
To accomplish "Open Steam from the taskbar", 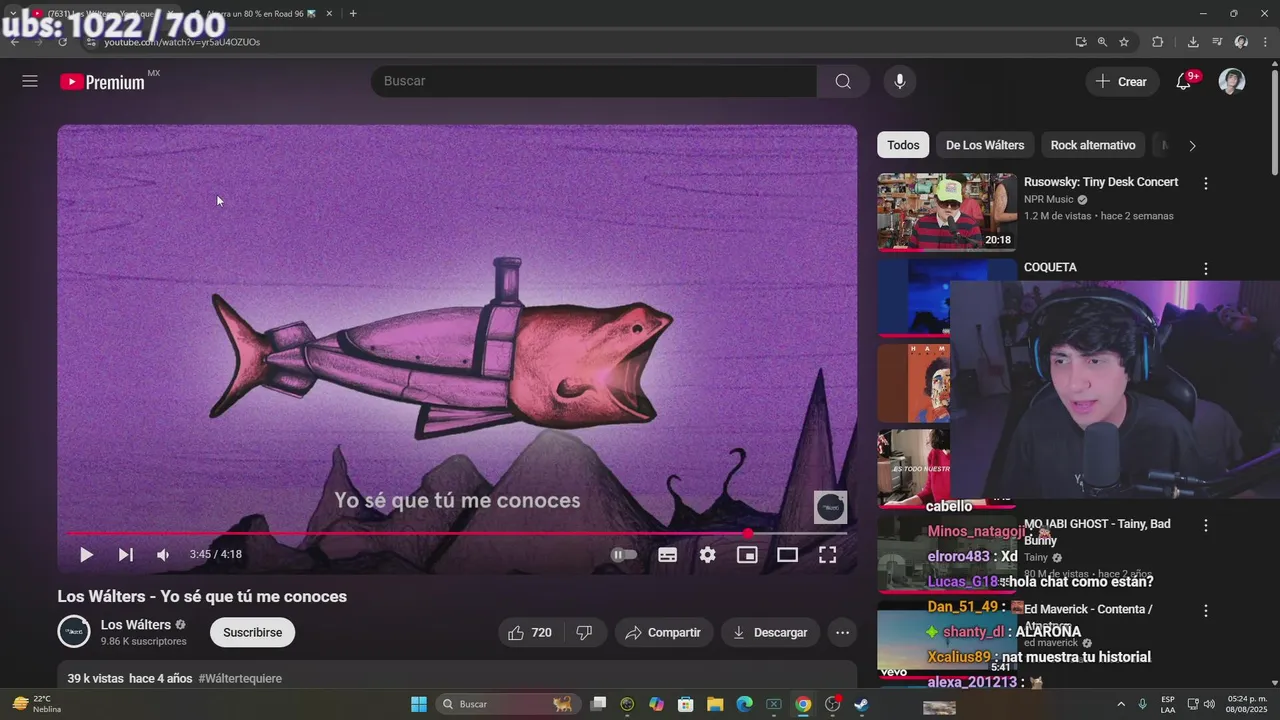I will click(x=861, y=704).
